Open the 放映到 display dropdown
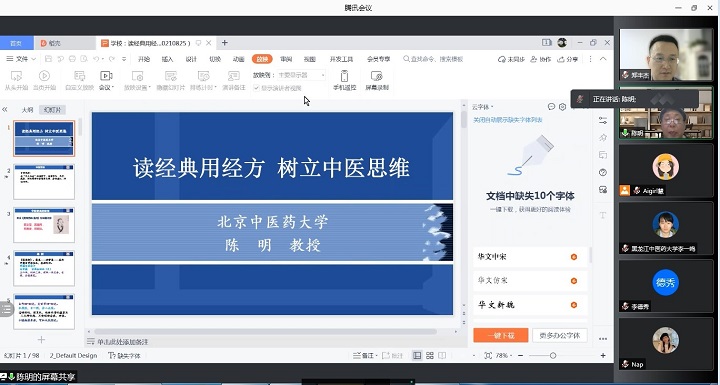Image resolution: width=720 pixels, height=385 pixels. pos(301,75)
